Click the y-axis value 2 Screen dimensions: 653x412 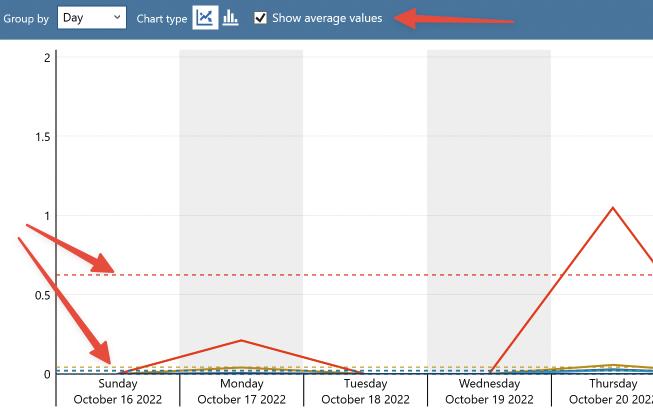(x=47, y=57)
